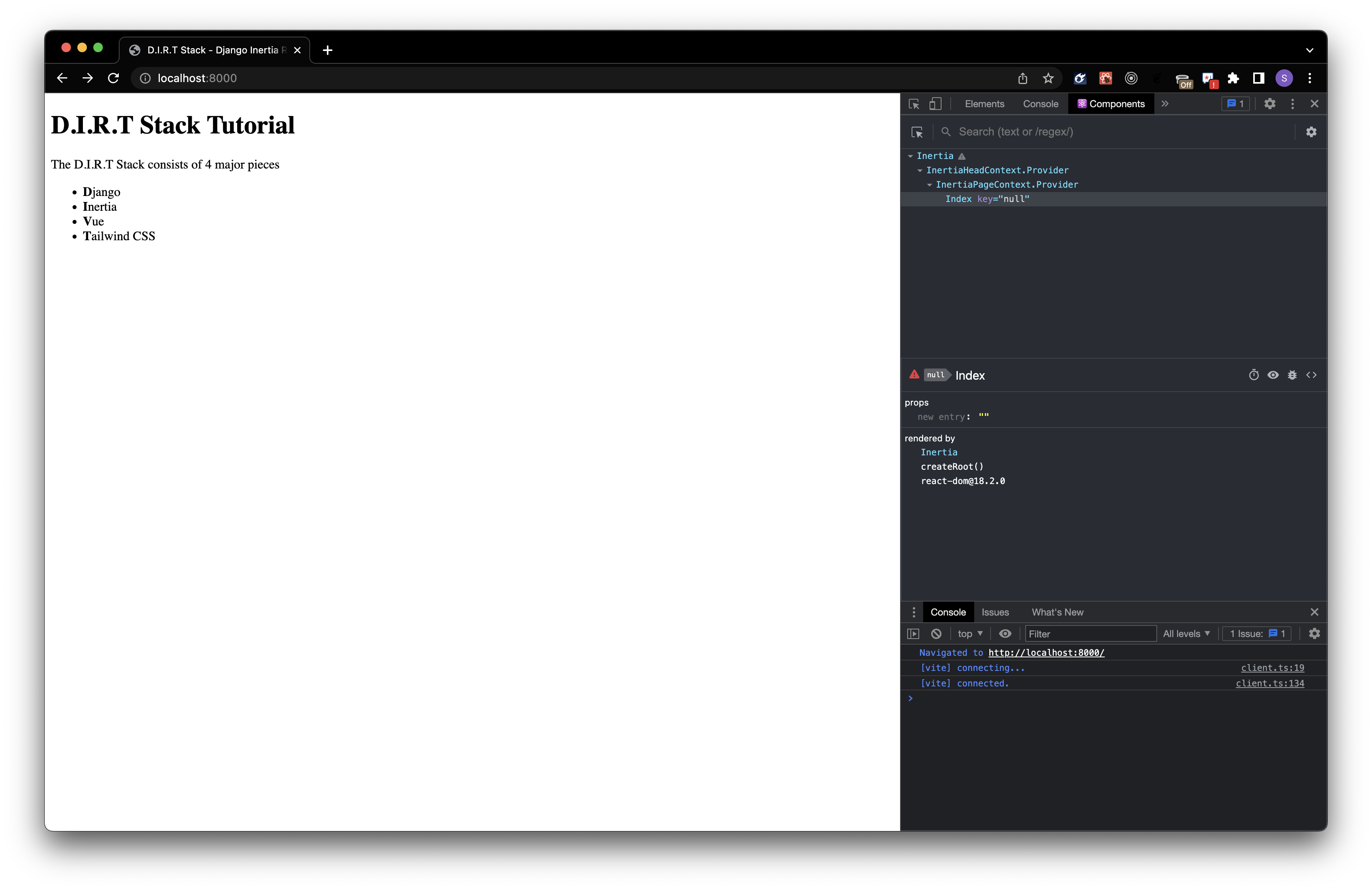Viewport: 1372px width, 890px height.
Task: Toggle the console sidebar panel icon
Action: pos(913,633)
